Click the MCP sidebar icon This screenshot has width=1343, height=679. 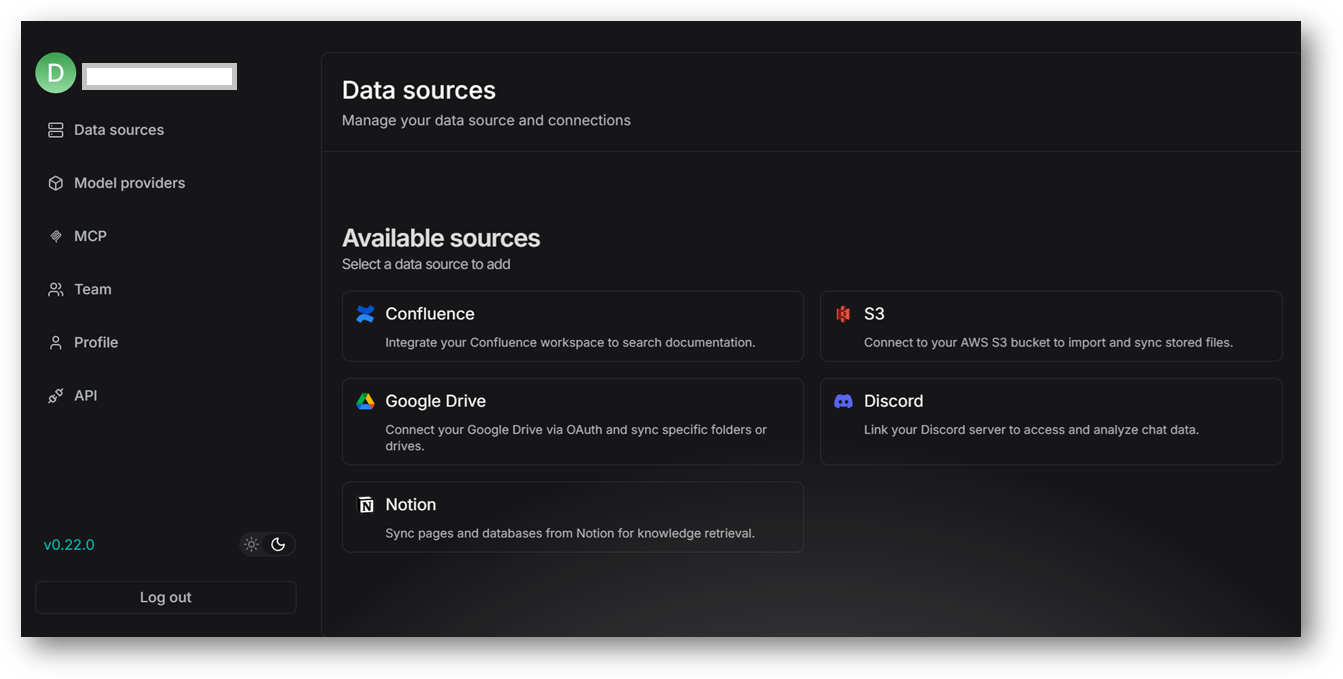tap(55, 235)
